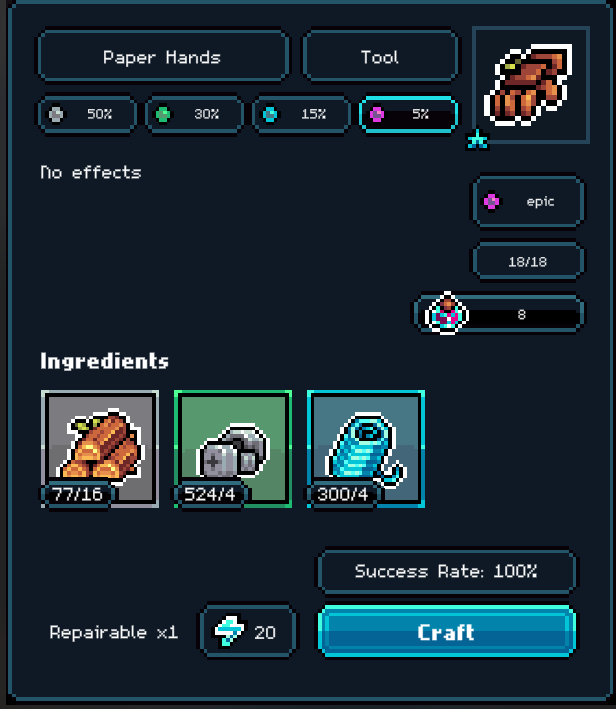
Task: Click the potion level bar showing 8
Action: [x=499, y=314]
